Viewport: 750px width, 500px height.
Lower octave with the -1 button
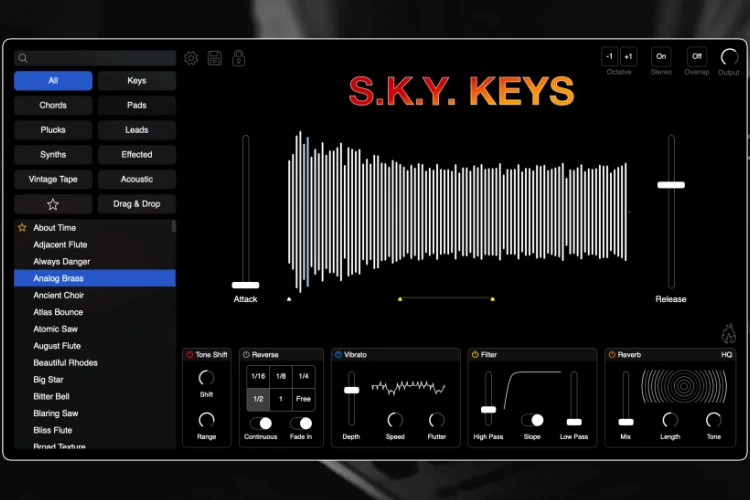[609, 56]
